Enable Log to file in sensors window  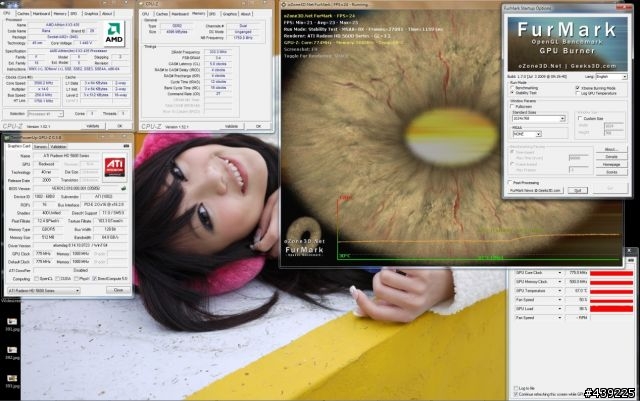[x=516, y=388]
